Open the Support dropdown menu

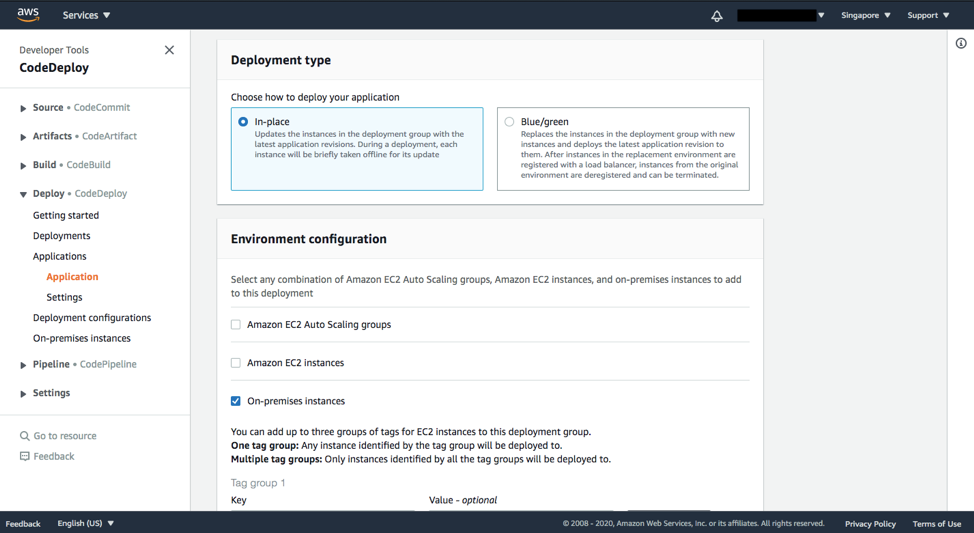pyautogui.click(x=928, y=15)
